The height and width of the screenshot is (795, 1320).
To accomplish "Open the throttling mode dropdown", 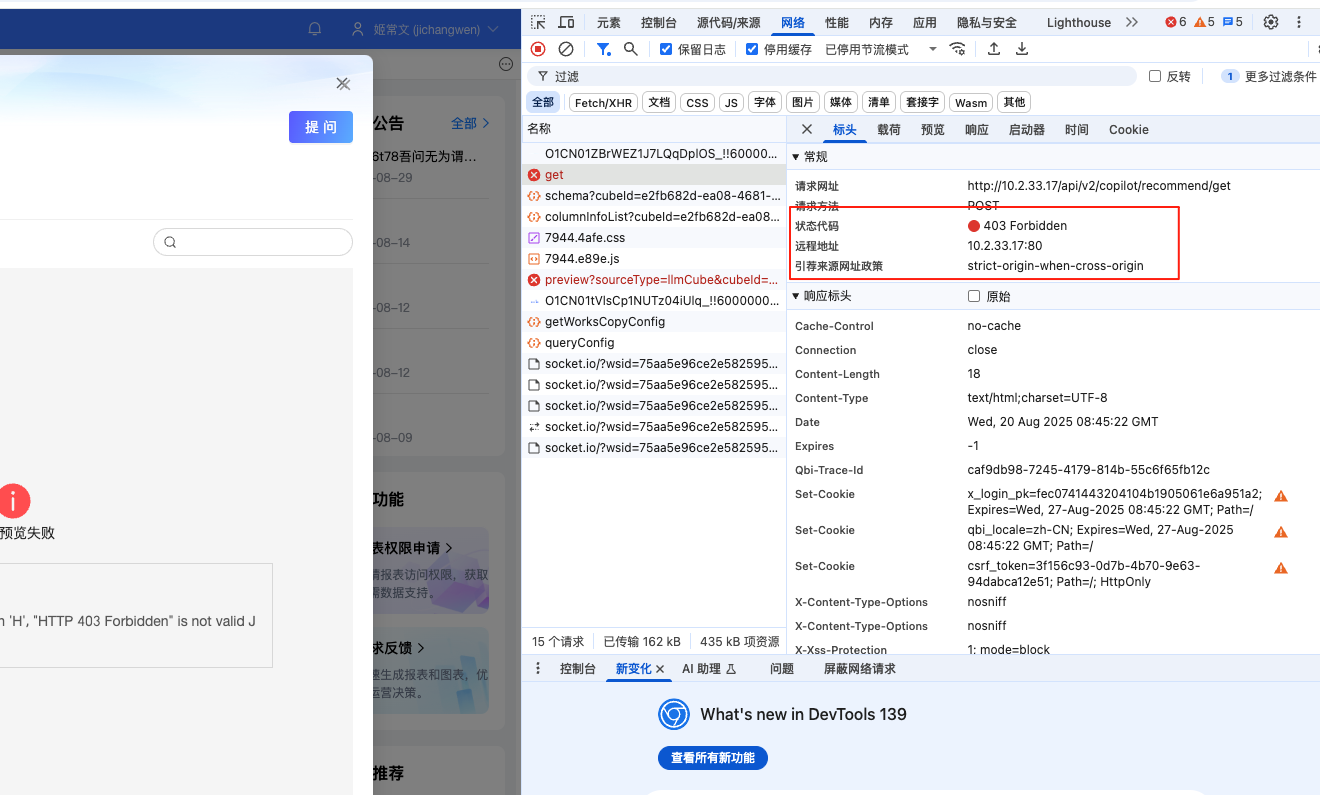I will [x=881, y=49].
